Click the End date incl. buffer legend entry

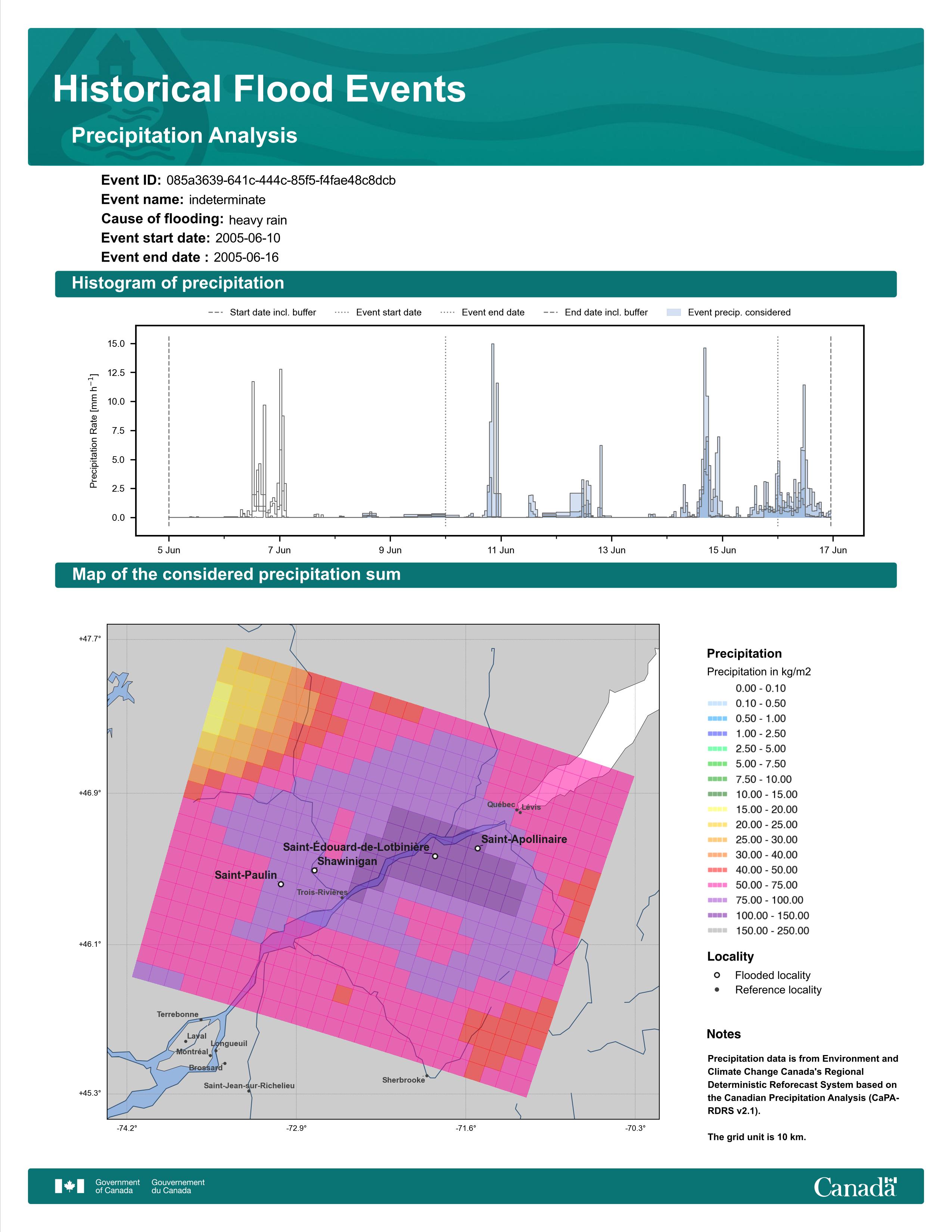[x=595, y=312]
